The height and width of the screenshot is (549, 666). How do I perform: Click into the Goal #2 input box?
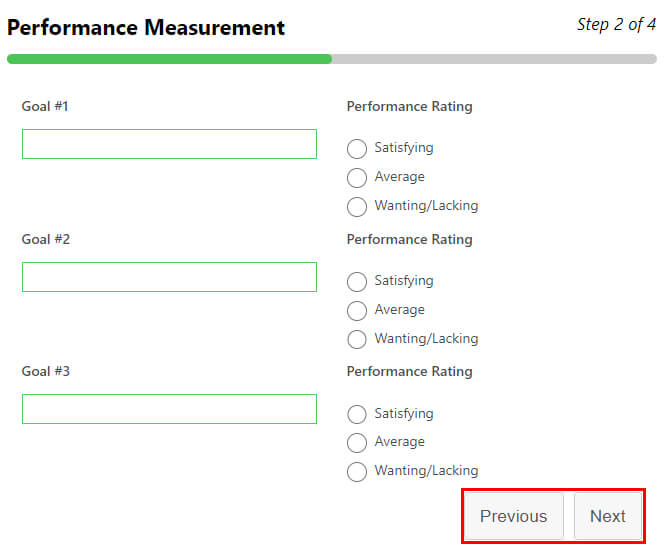click(x=169, y=277)
